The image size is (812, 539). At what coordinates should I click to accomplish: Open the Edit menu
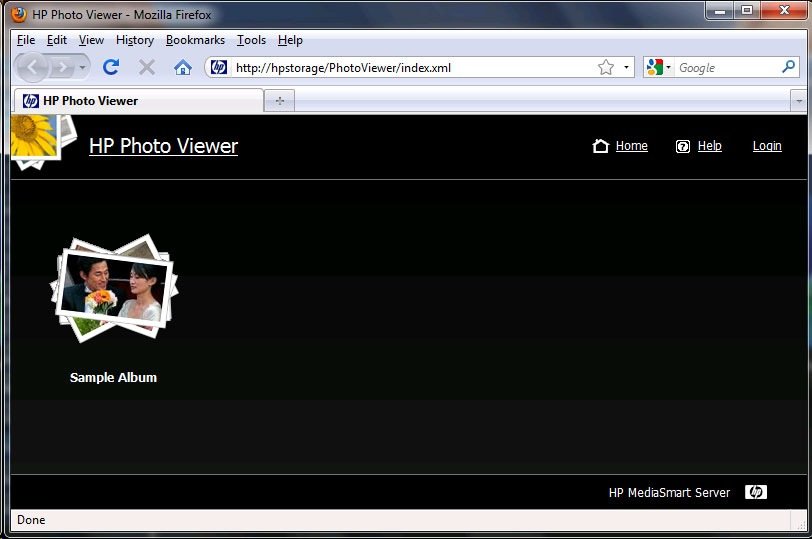56,40
